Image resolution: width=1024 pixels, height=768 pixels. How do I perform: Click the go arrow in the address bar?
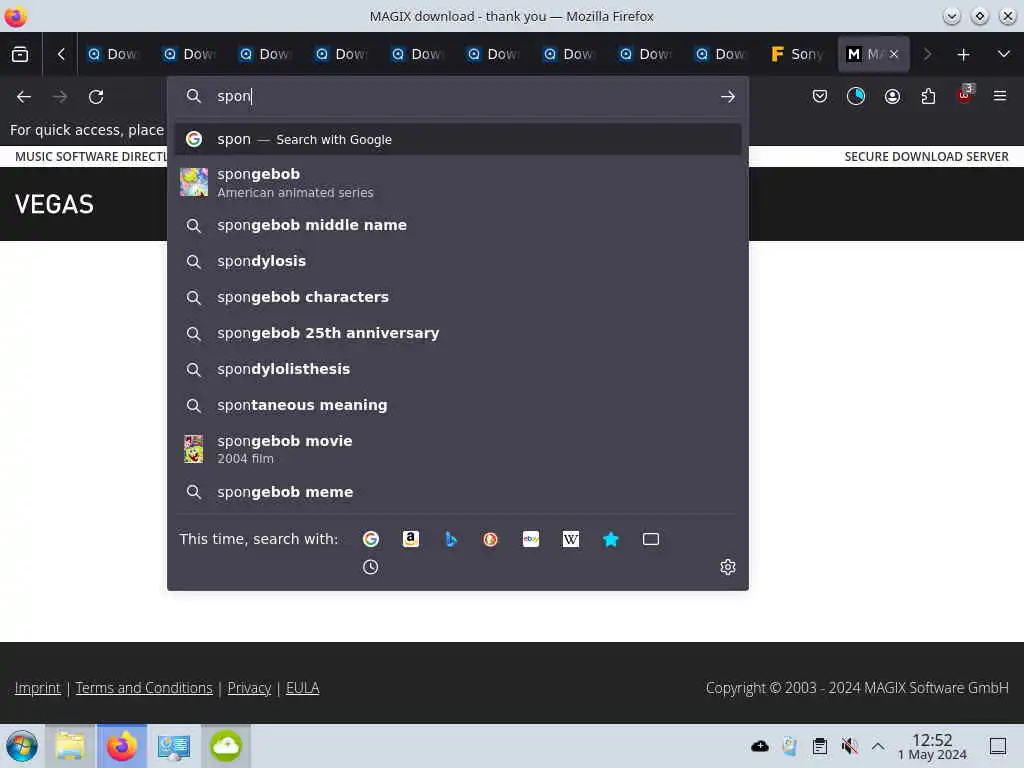(728, 97)
